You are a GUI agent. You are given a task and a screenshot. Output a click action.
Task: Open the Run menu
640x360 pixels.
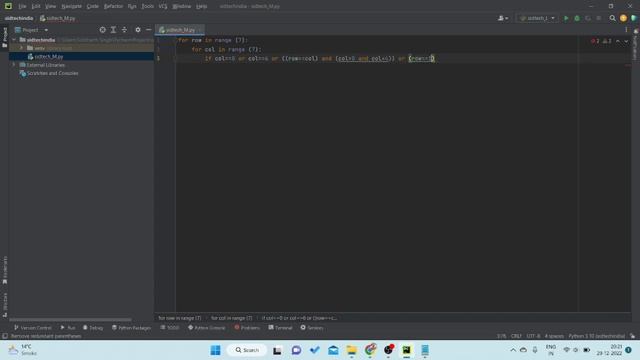tap(132, 6)
